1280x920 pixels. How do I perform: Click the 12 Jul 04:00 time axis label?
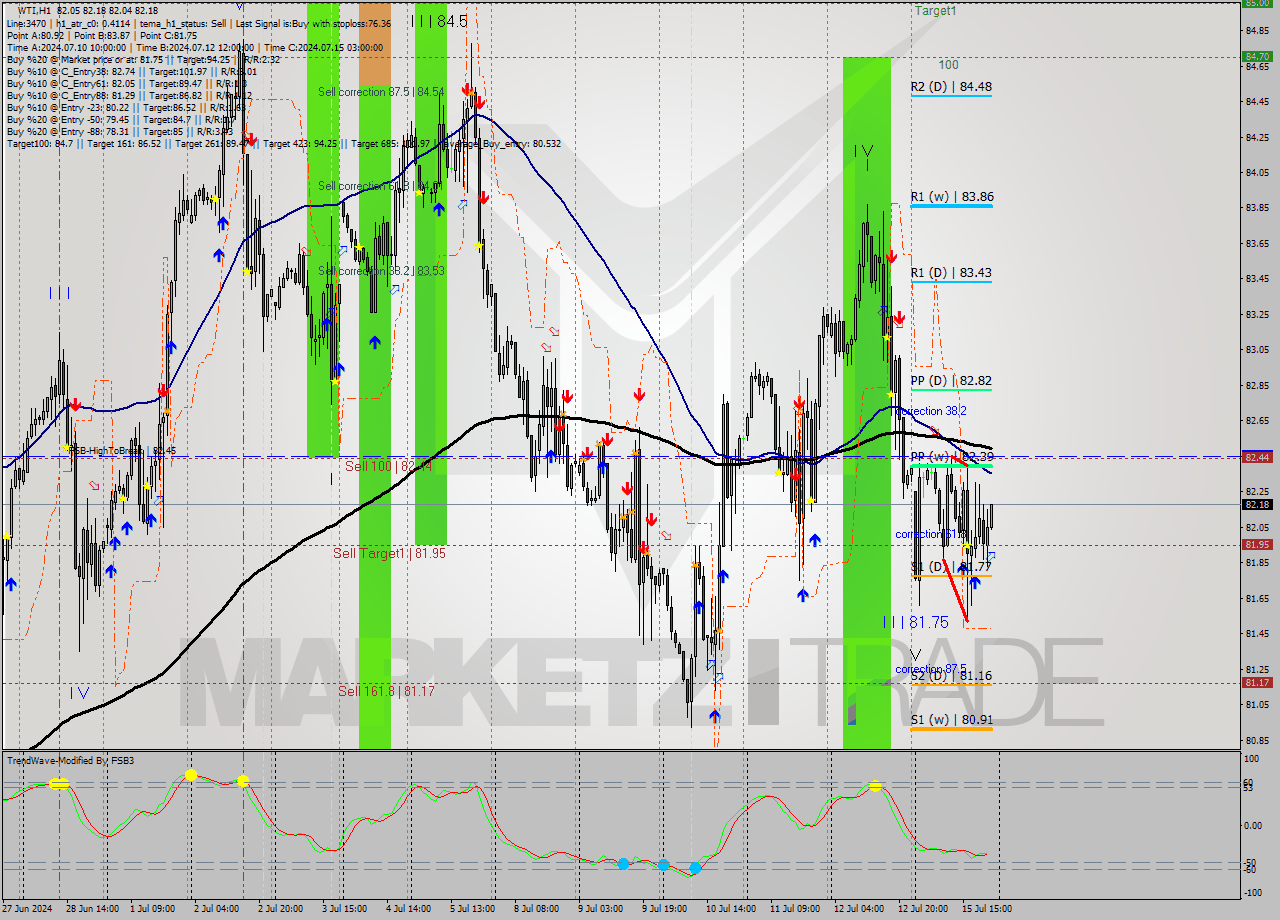858,909
